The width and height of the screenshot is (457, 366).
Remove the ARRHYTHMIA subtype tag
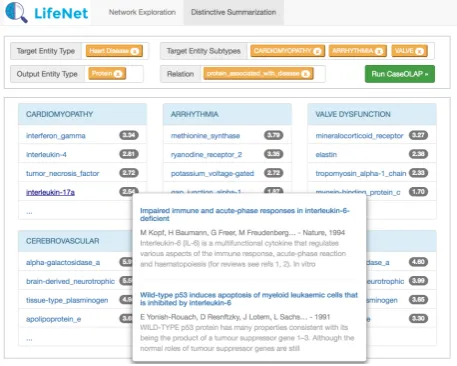379,51
